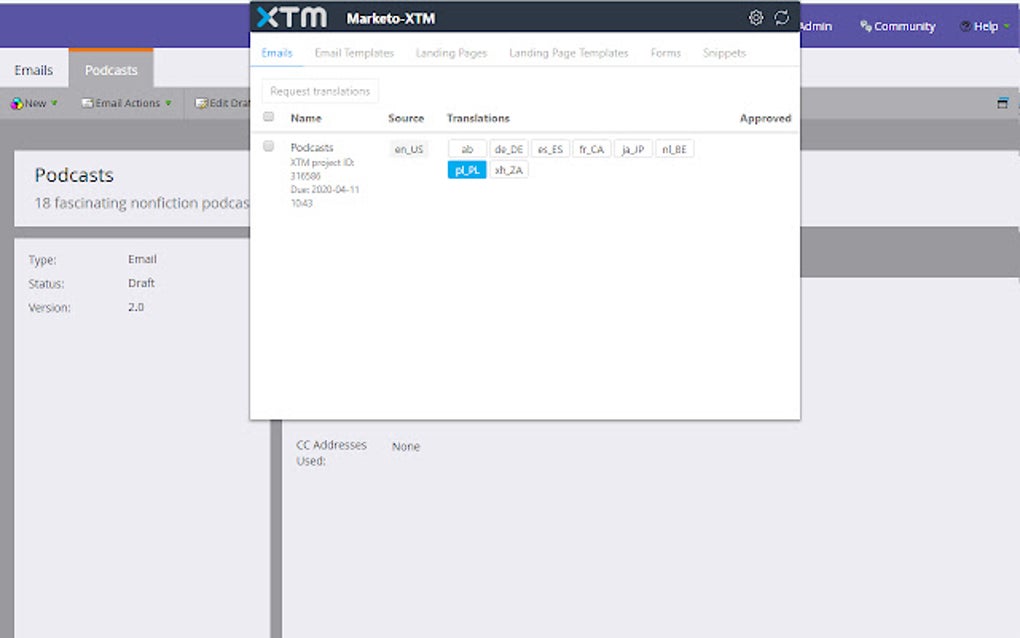Click the colorful New icon
The image size is (1020, 638).
15,102
